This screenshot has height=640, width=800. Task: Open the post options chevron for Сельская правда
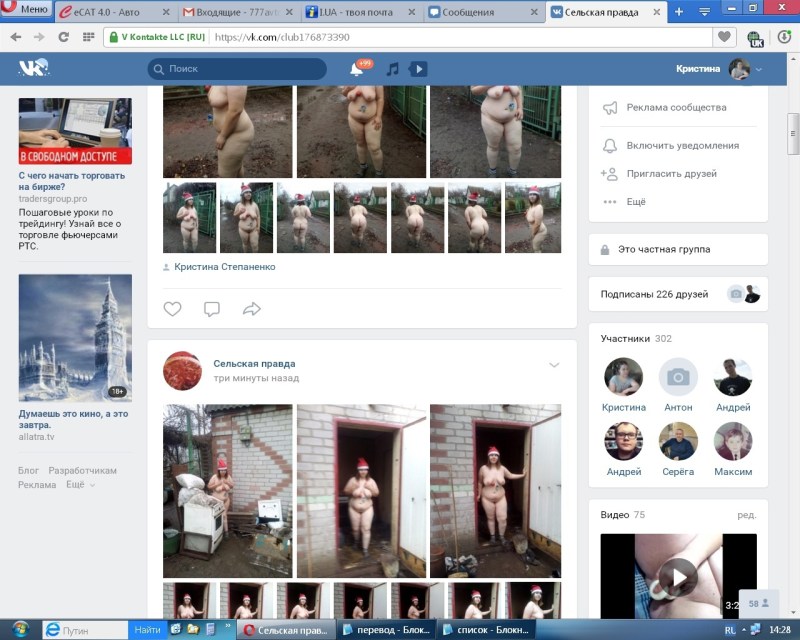pos(554,365)
